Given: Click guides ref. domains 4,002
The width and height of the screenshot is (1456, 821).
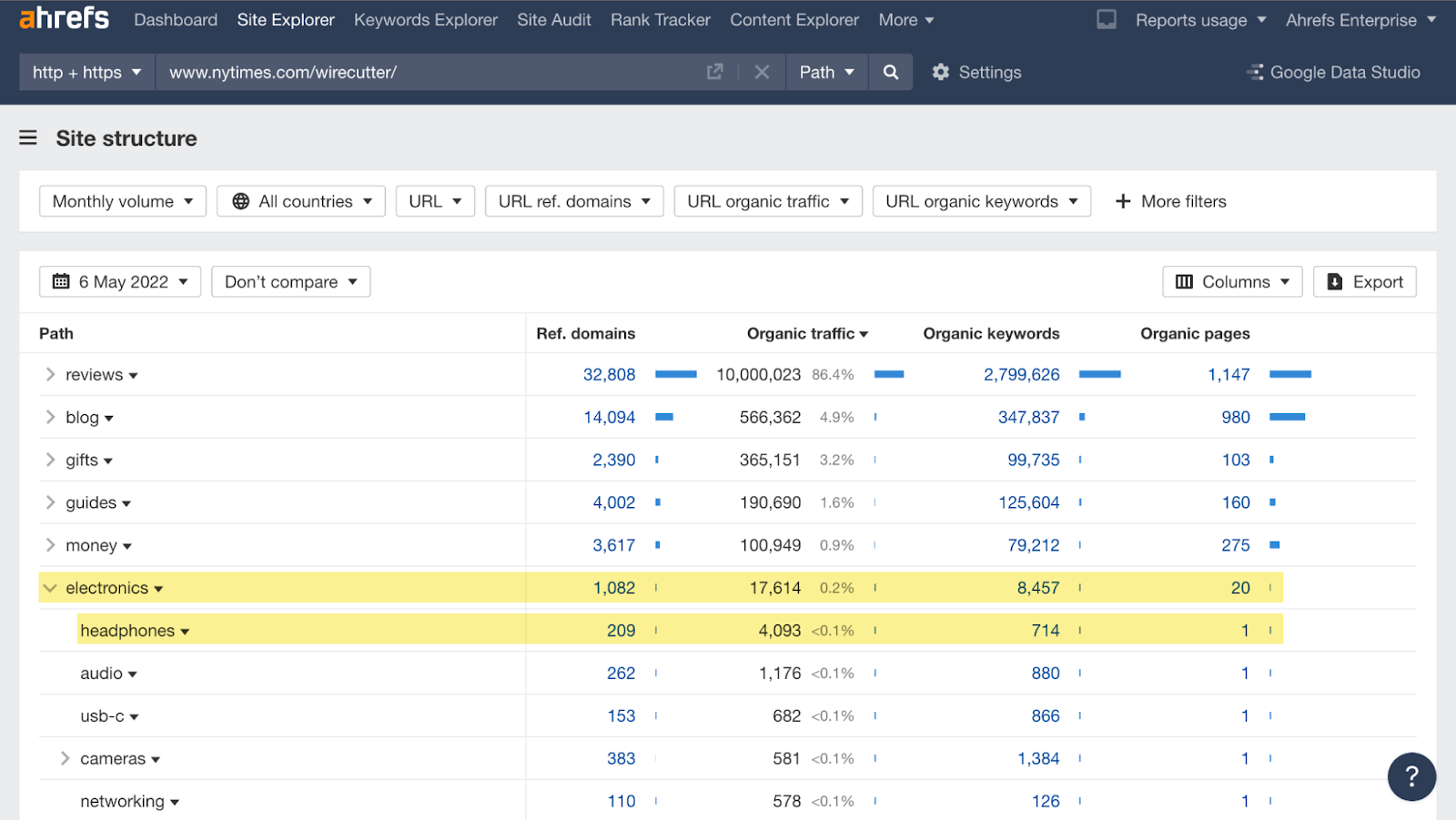Looking at the screenshot, I should (x=614, y=502).
